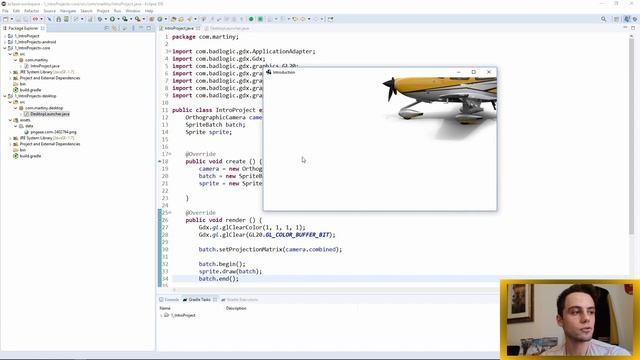Select the Gradle Tasks tab

[x=200, y=300]
